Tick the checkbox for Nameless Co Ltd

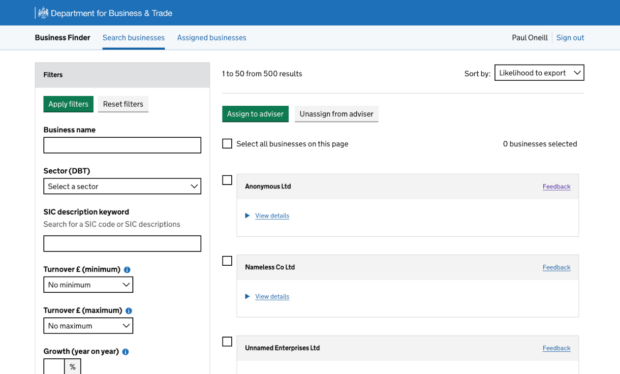click(x=227, y=261)
